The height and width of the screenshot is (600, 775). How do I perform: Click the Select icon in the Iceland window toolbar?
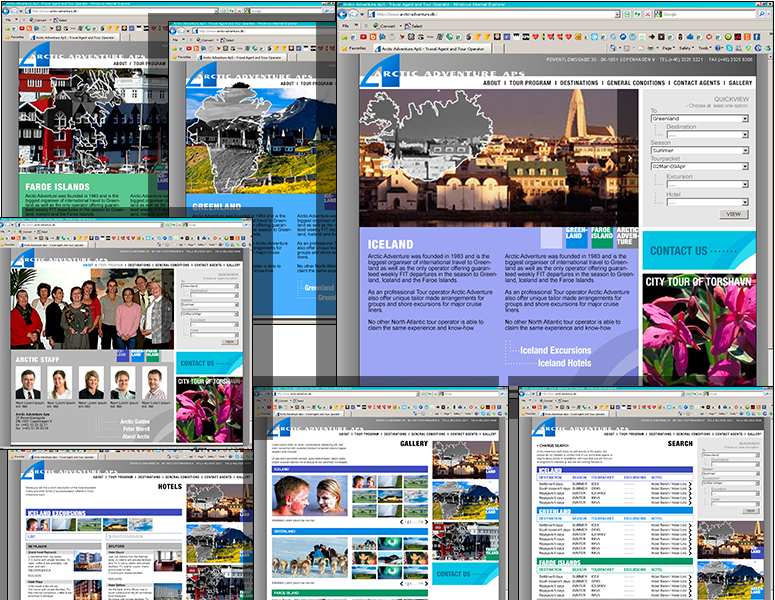click(x=407, y=26)
